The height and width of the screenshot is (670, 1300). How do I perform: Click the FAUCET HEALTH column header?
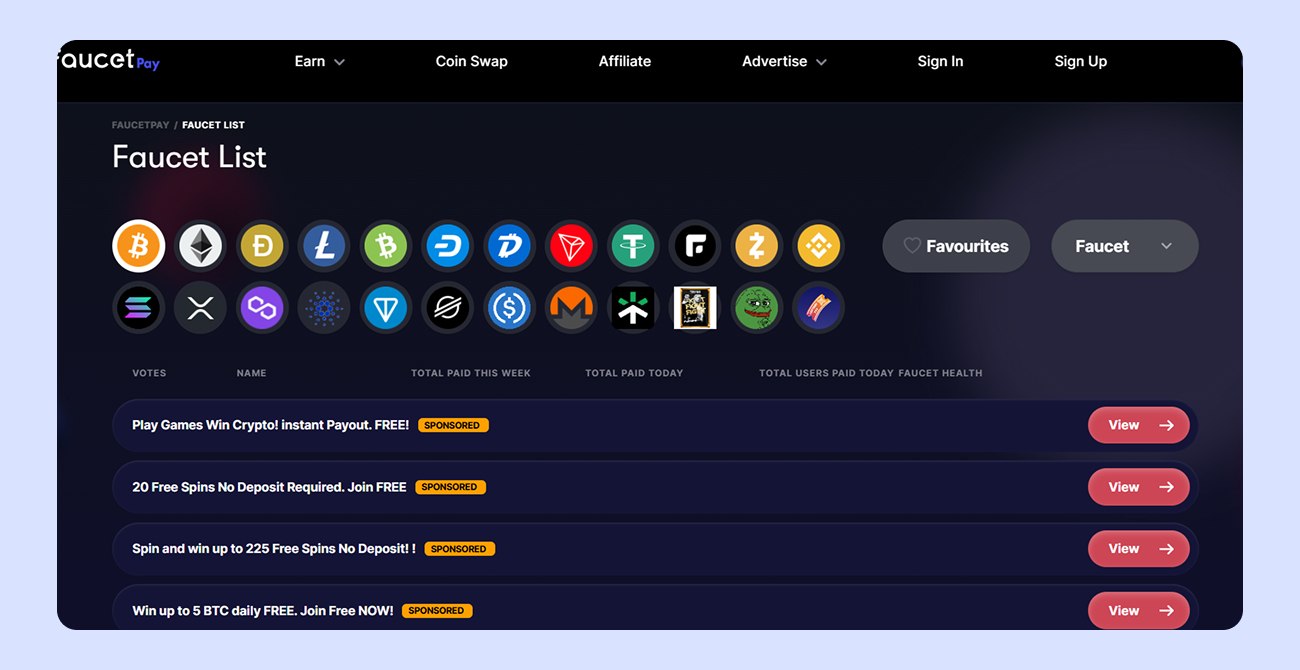(940, 373)
